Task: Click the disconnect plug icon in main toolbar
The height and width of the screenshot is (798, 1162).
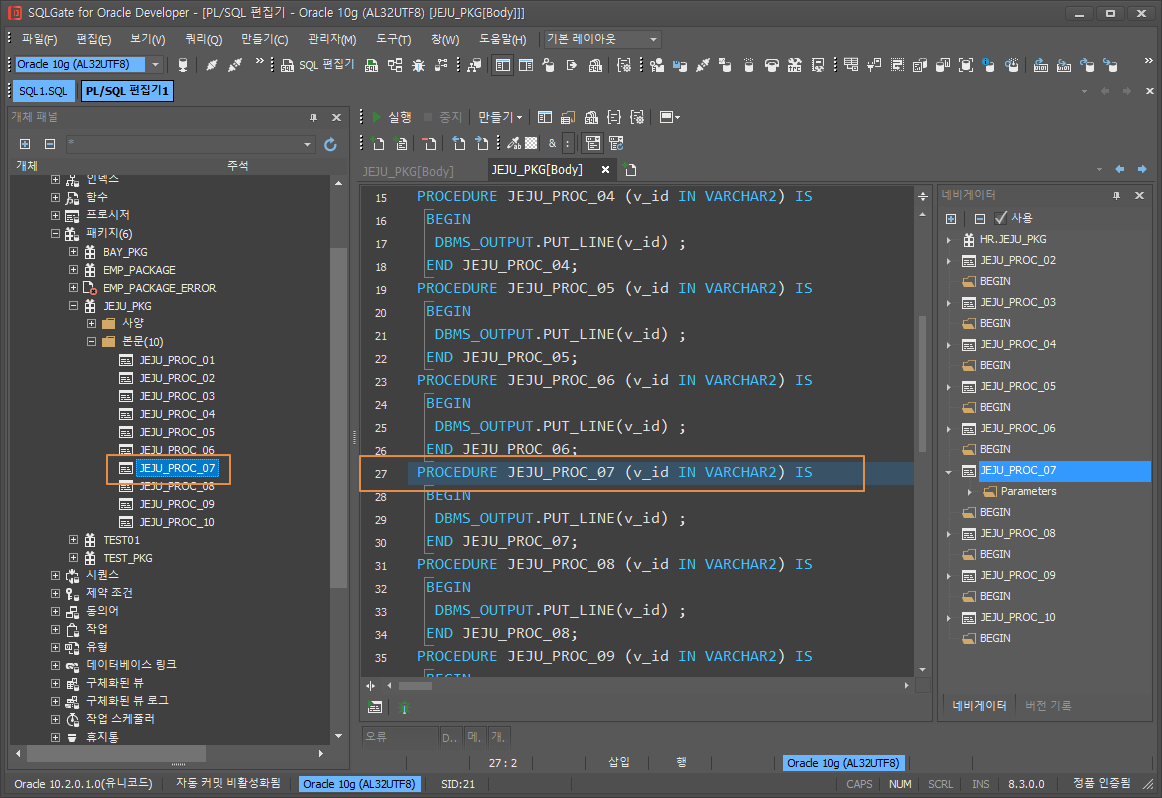Action: point(235,65)
